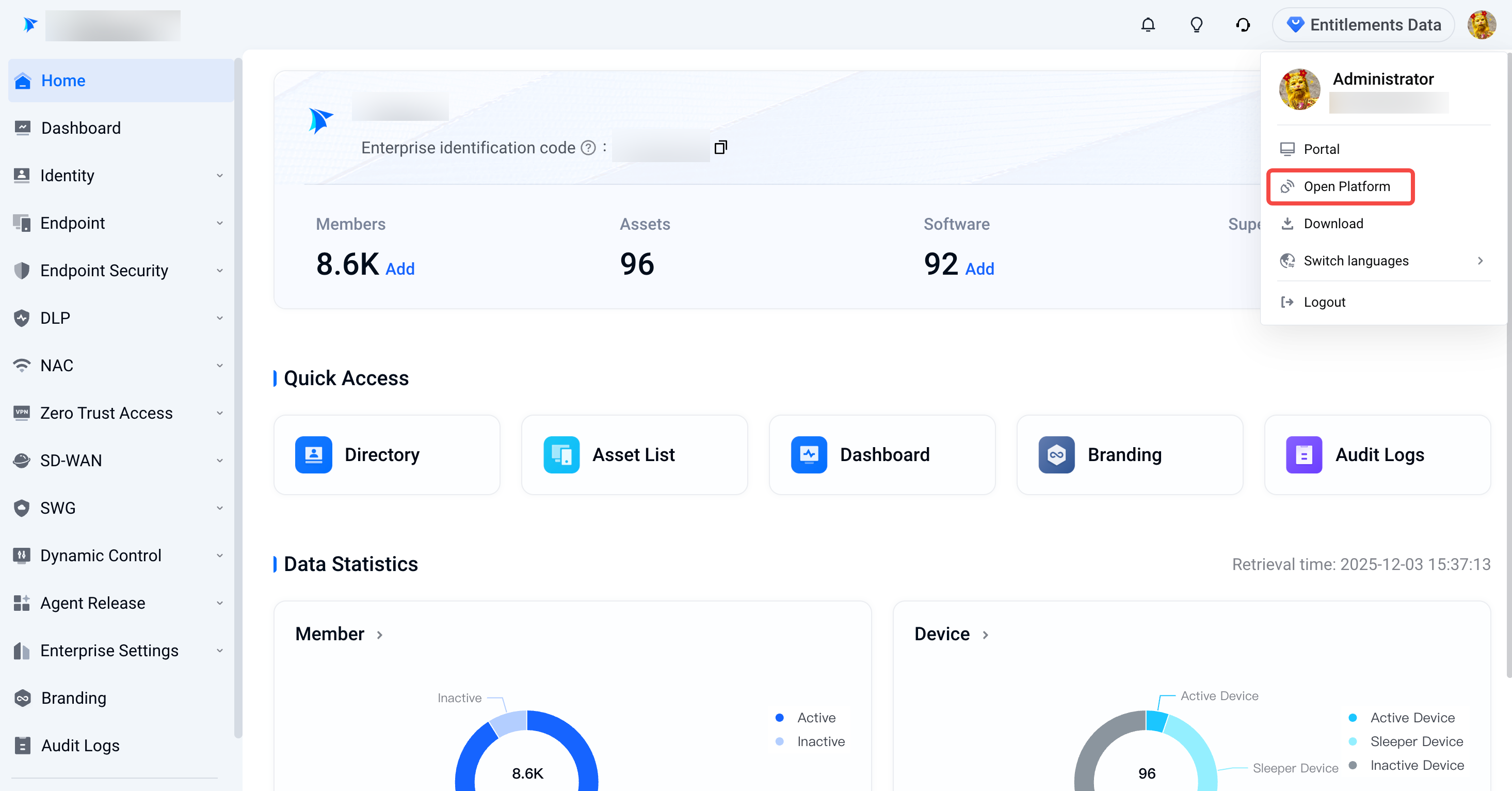The image size is (1512, 791).
Task: Choose Logout in the profile menu
Action: pos(1324,303)
